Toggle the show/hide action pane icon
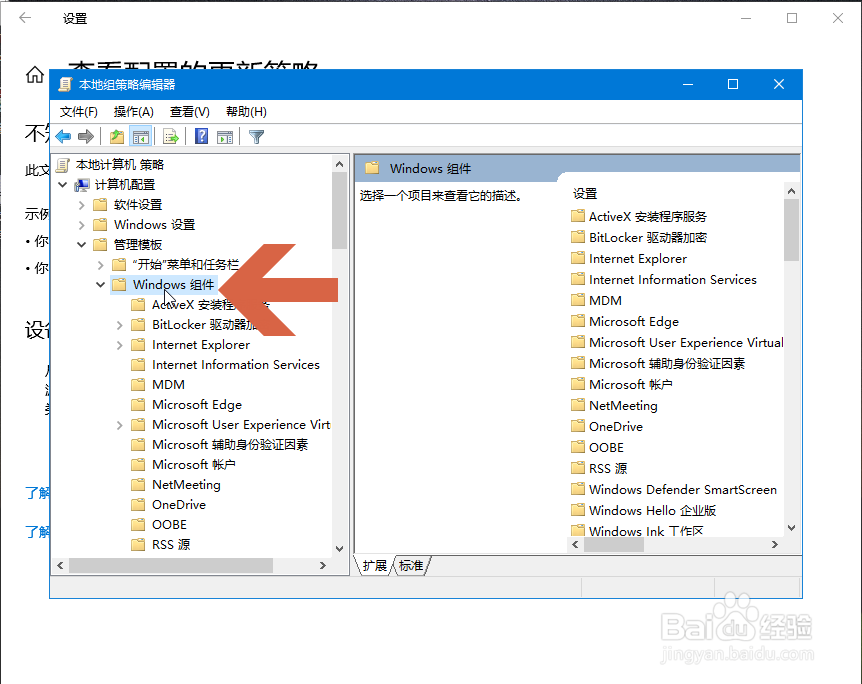 tap(225, 136)
